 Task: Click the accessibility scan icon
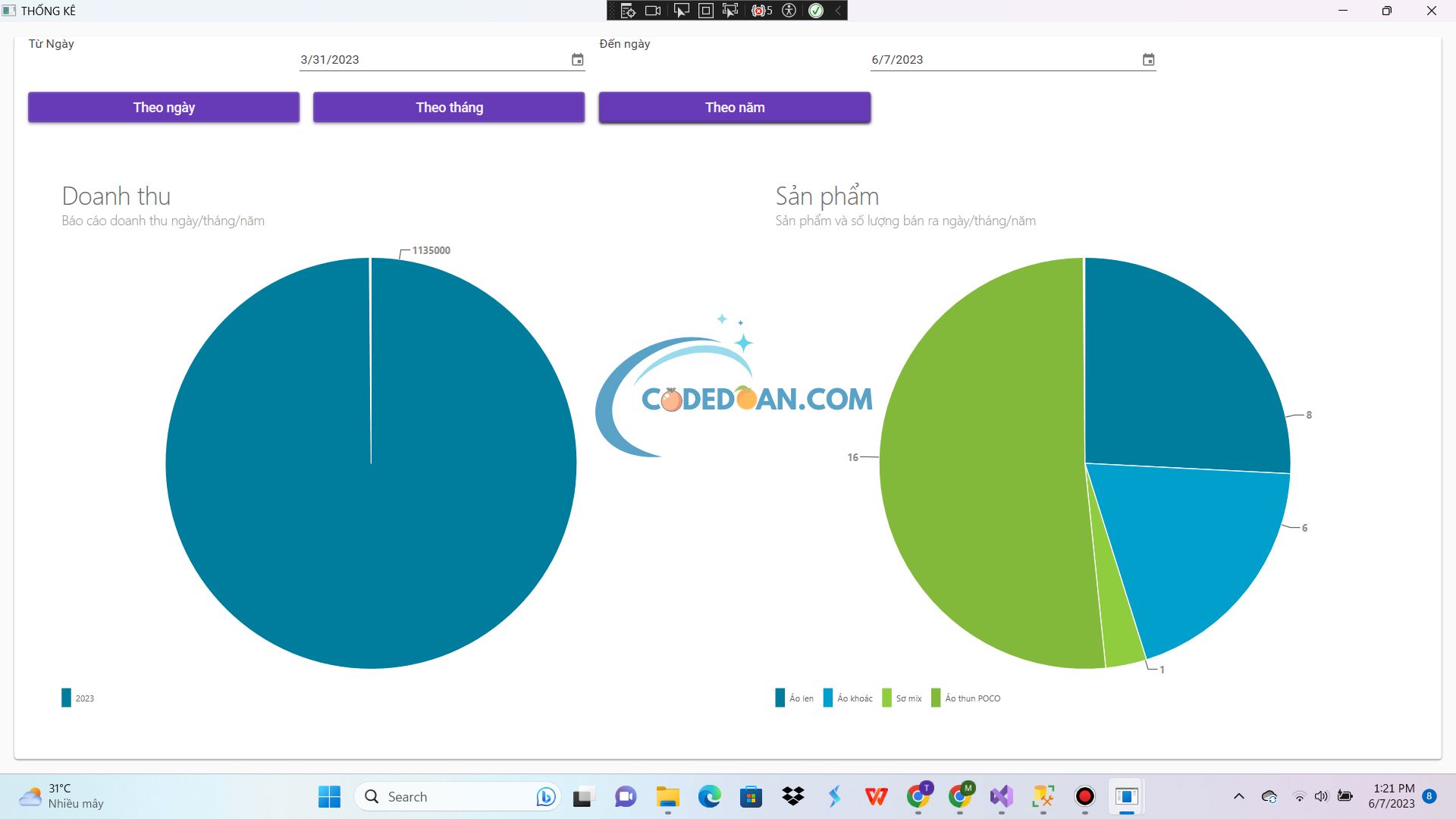[x=789, y=11]
